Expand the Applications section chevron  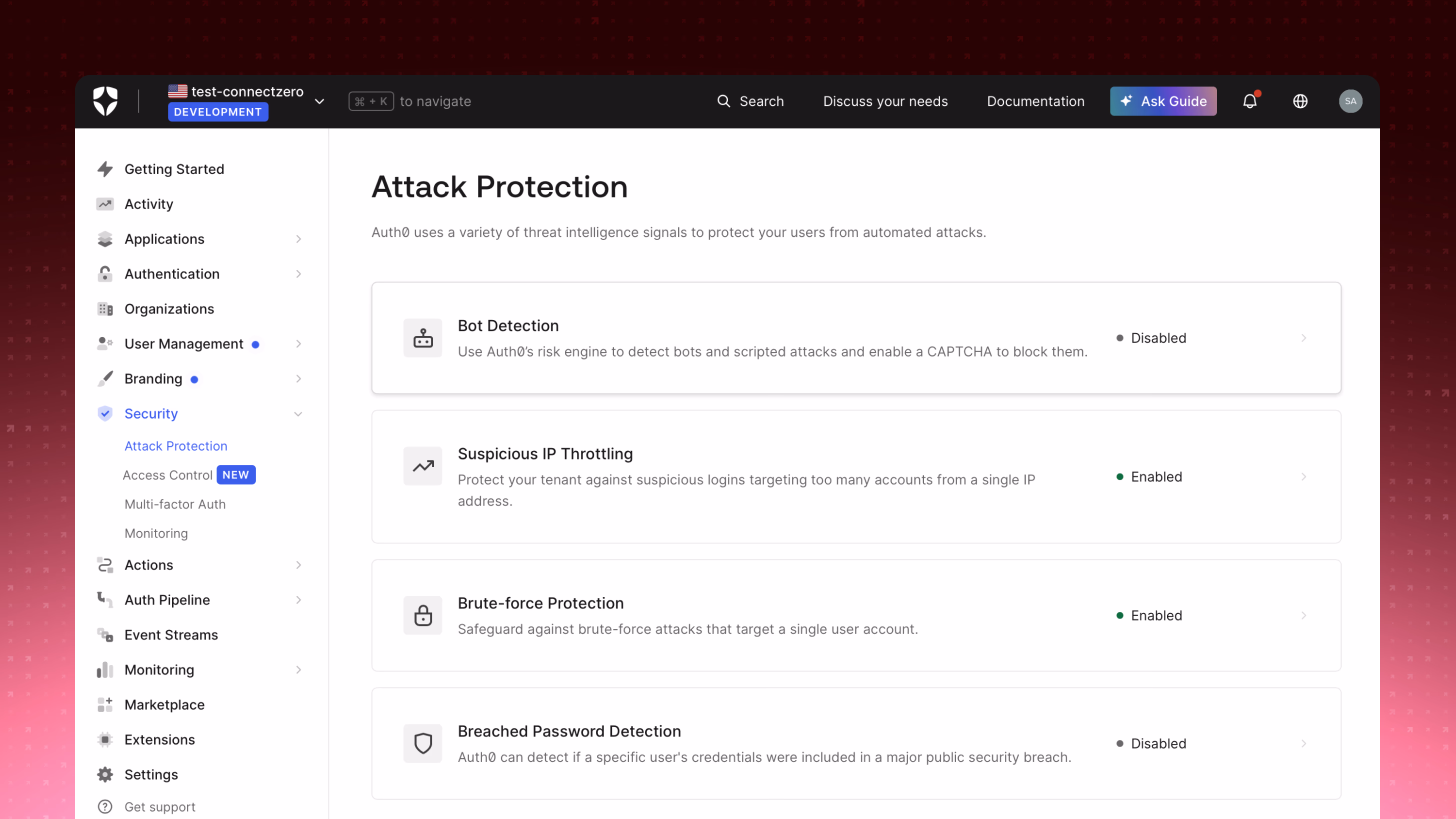pyautogui.click(x=298, y=239)
